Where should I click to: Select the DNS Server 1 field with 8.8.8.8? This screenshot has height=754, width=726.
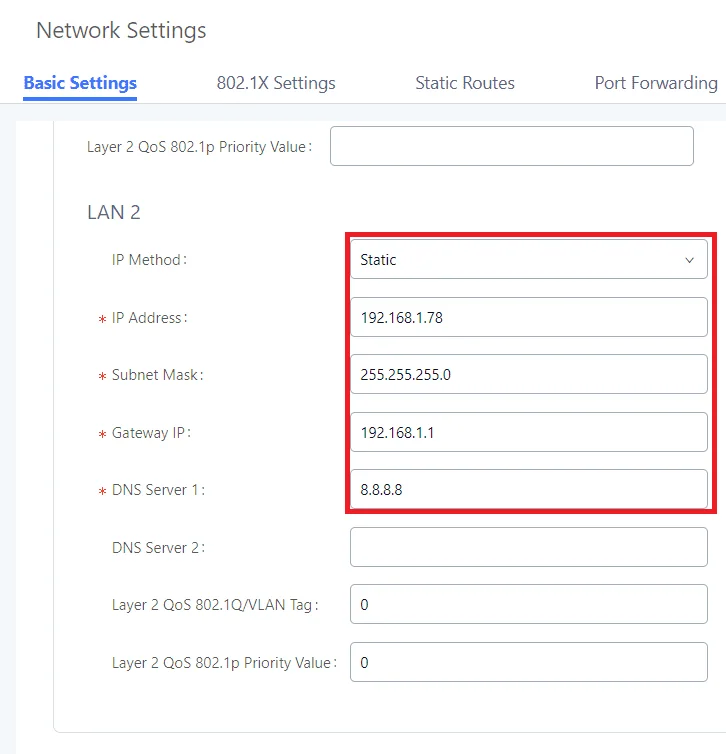(529, 489)
